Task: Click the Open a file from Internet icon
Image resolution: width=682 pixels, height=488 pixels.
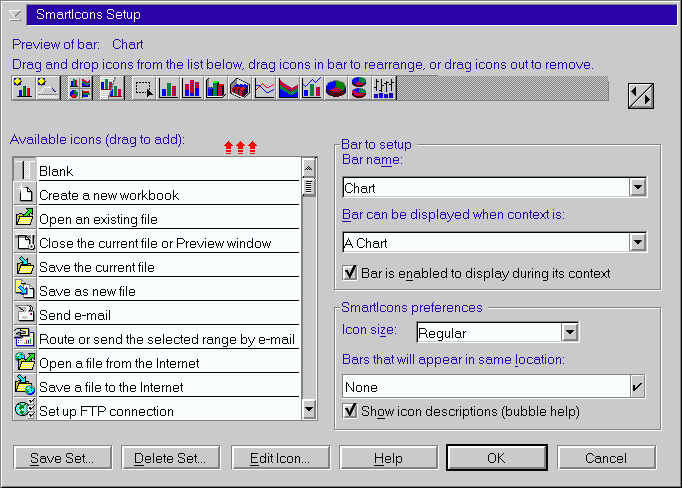Action: click(25, 361)
